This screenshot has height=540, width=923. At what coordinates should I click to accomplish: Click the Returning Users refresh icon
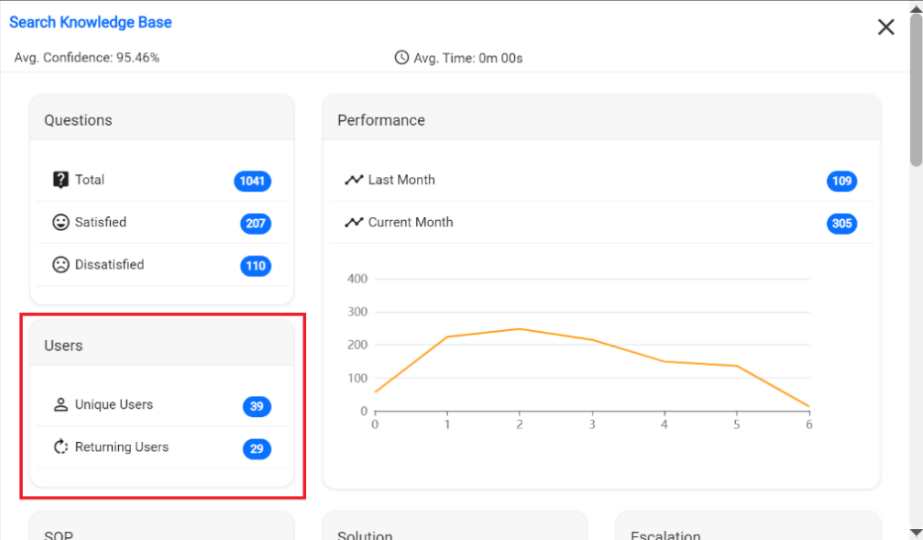[x=61, y=447]
